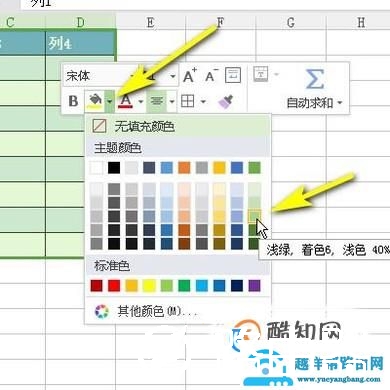
Task: Increase font size with A+ icon
Action: (x=190, y=75)
